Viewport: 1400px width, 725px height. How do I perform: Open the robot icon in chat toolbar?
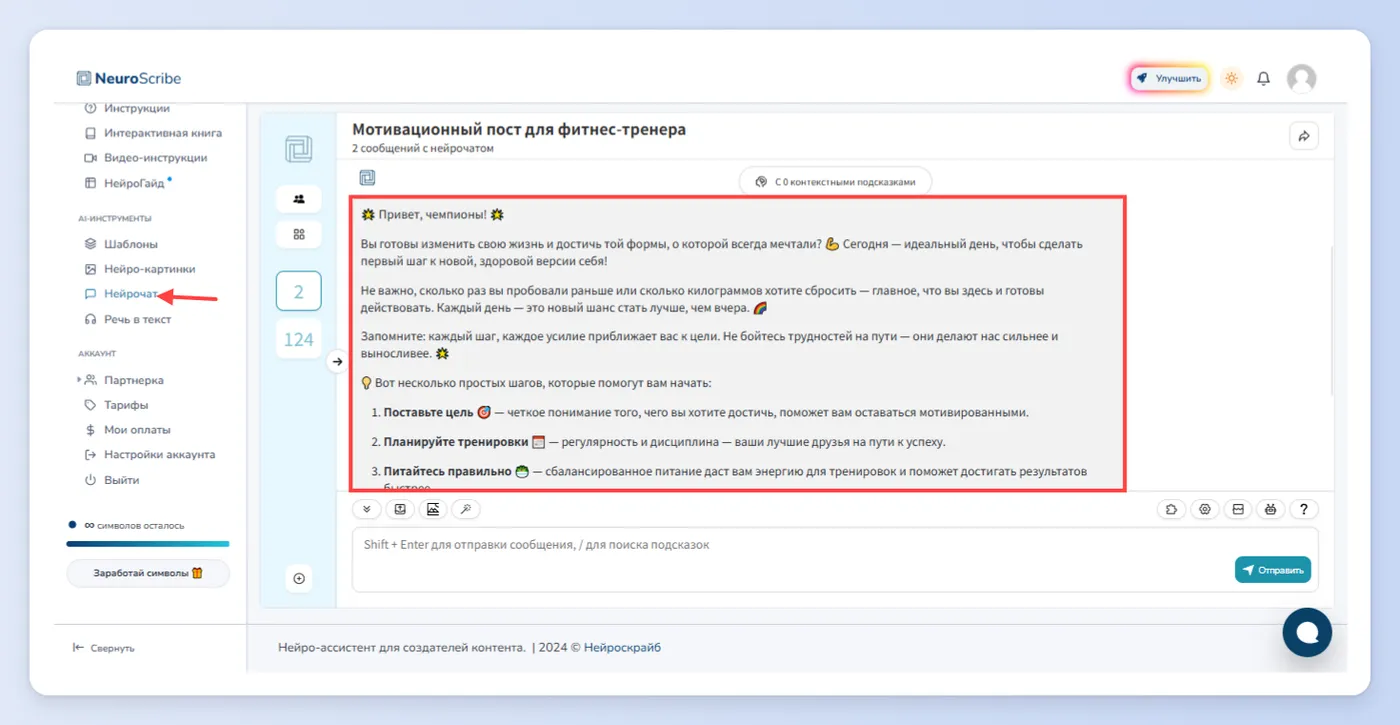[1270, 509]
